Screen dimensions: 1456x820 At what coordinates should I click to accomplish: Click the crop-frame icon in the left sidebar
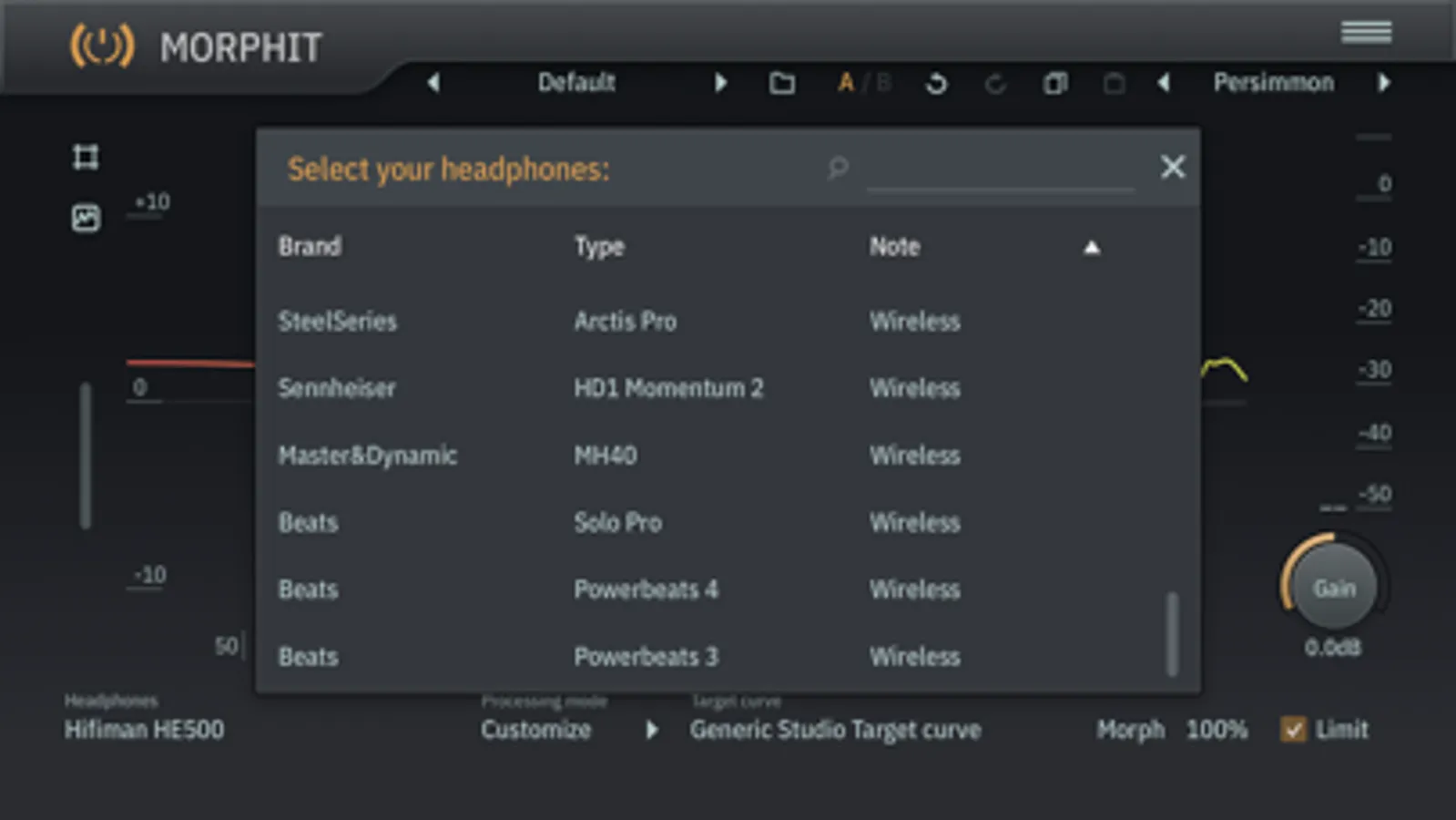point(86,157)
